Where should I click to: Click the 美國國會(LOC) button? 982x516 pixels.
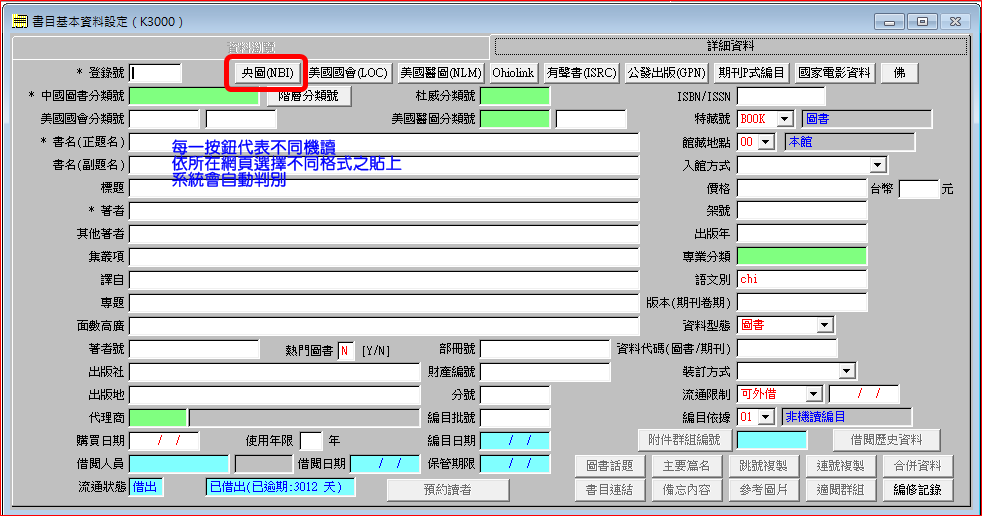tap(348, 73)
